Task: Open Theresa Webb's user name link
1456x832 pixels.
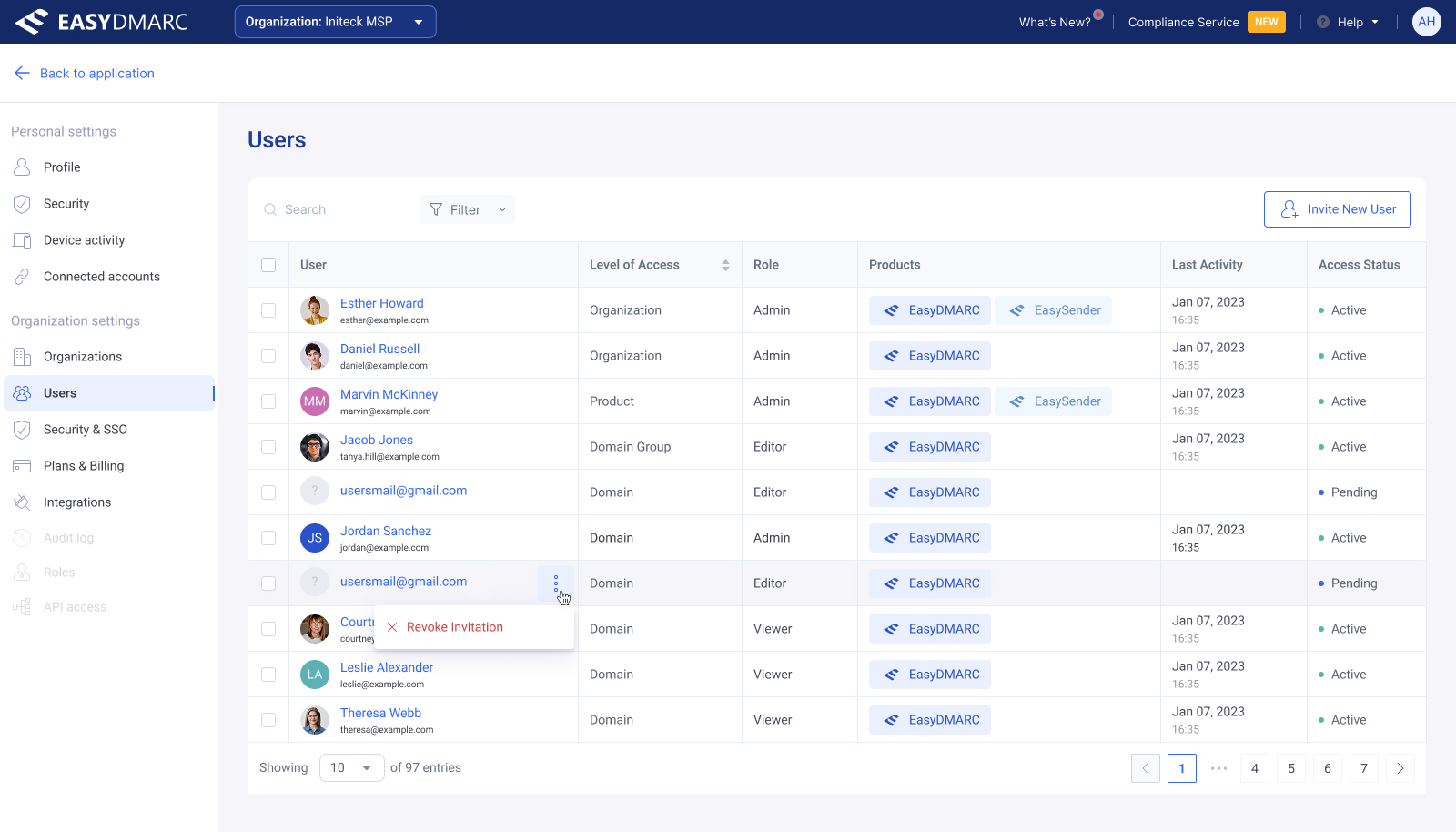Action: coord(380,713)
